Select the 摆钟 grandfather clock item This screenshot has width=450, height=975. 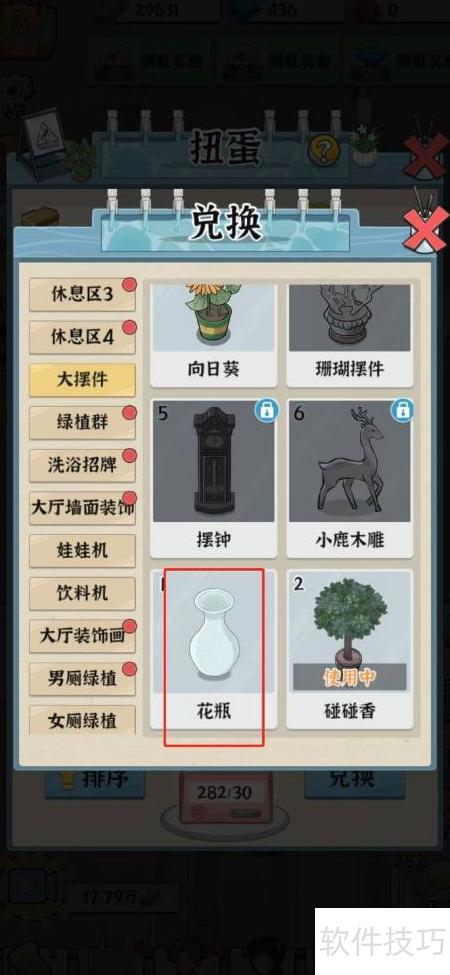[x=213, y=478]
